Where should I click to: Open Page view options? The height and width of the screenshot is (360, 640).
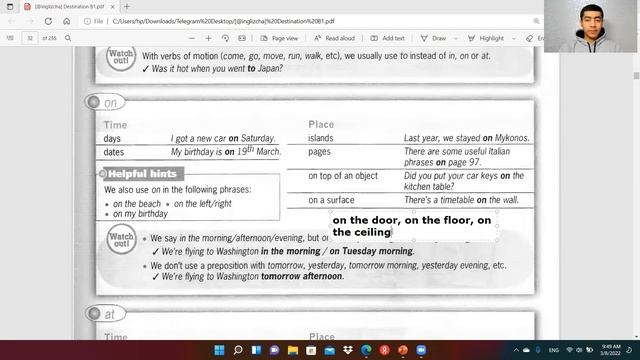tap(279, 38)
